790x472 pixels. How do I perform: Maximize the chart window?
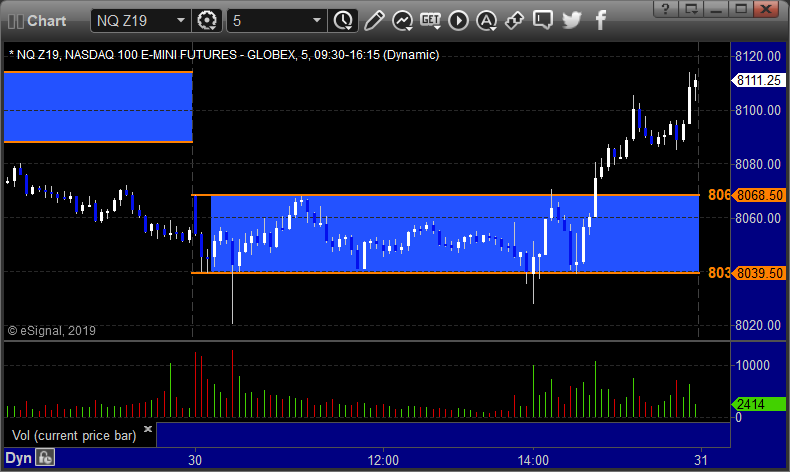[741, 9]
